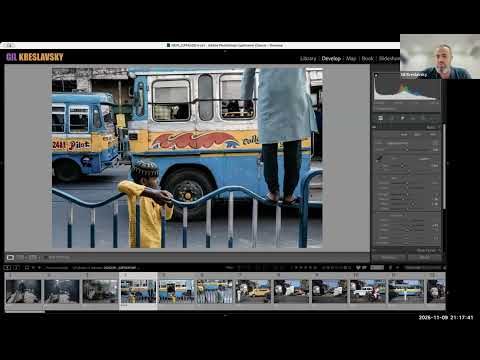The width and height of the screenshot is (480, 360).
Task: Select highlighted fourth bus thumbnail
Action: coord(138,291)
